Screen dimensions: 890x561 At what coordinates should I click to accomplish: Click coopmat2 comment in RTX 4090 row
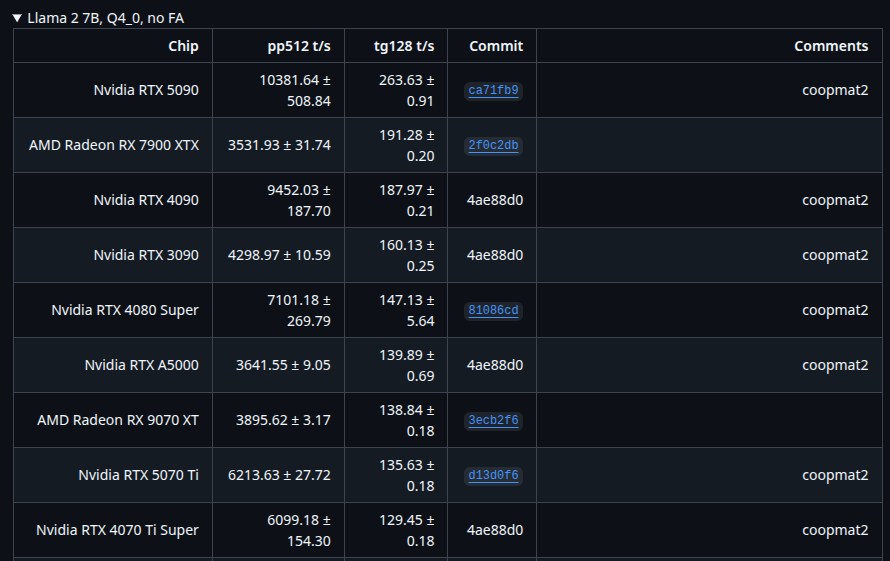(x=835, y=200)
